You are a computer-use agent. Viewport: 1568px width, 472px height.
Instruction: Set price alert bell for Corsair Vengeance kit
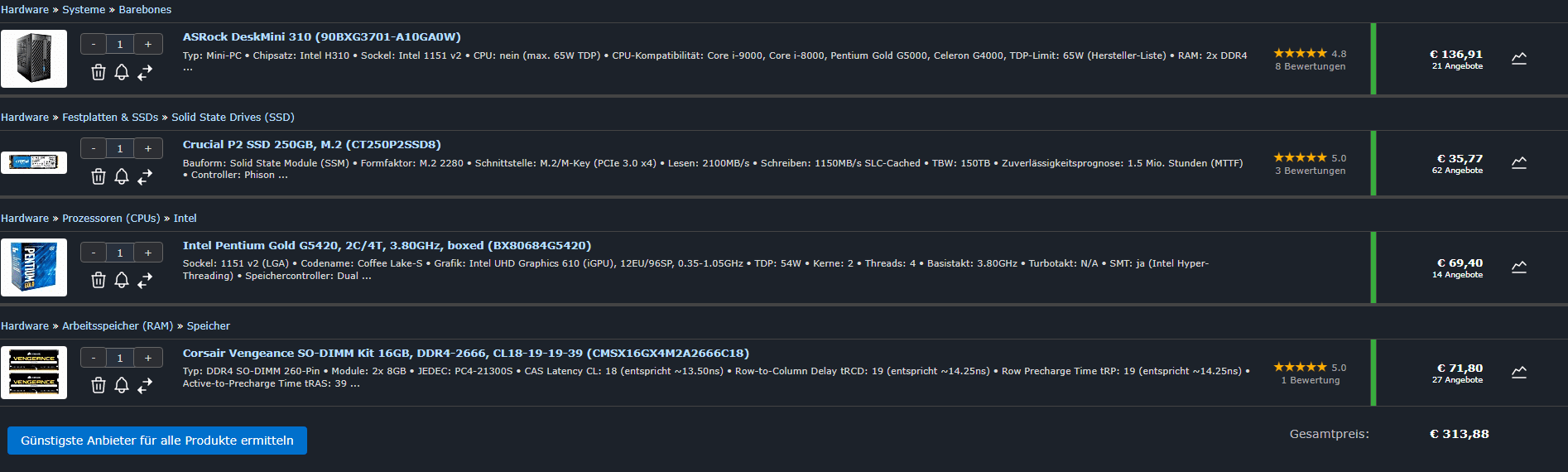tap(122, 385)
